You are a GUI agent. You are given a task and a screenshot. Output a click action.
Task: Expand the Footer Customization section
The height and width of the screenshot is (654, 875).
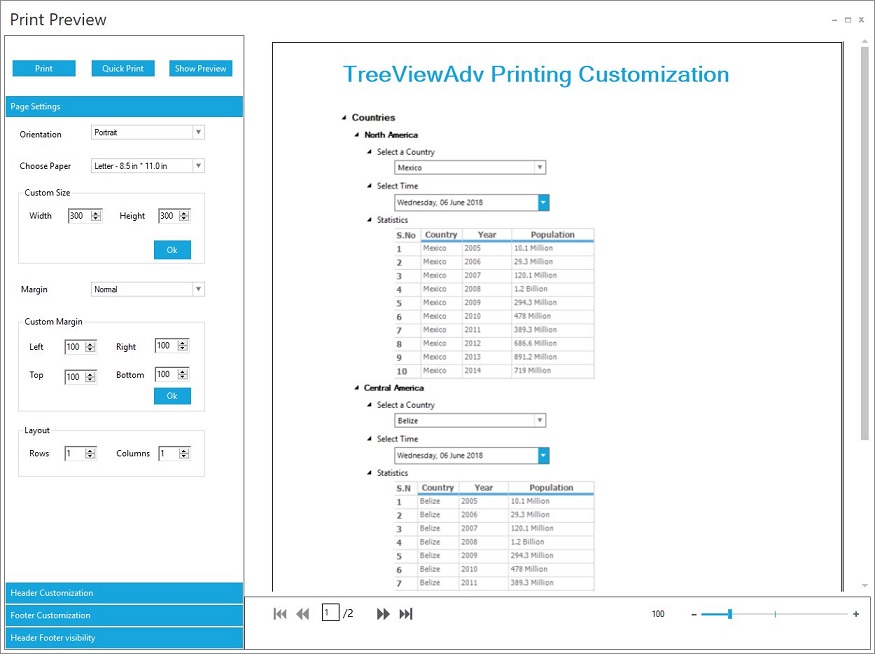[124, 615]
